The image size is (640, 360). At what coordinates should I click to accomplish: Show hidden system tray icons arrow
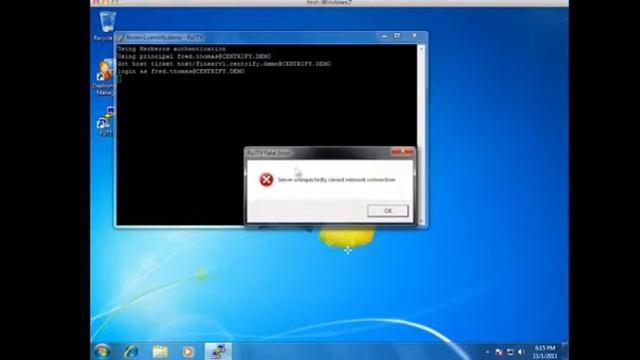[487, 352]
